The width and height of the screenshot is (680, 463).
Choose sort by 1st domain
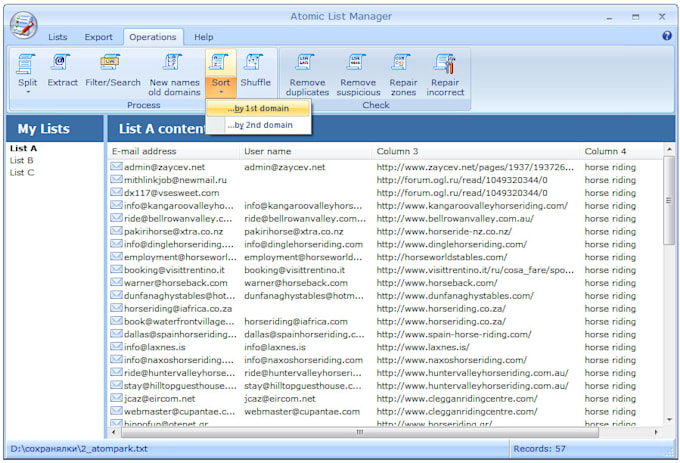(x=258, y=108)
